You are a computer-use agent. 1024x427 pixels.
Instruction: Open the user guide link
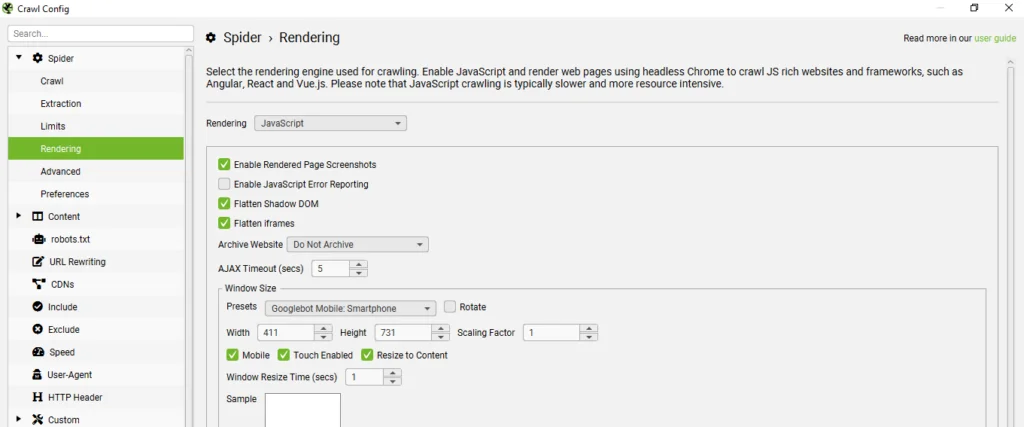coord(995,39)
